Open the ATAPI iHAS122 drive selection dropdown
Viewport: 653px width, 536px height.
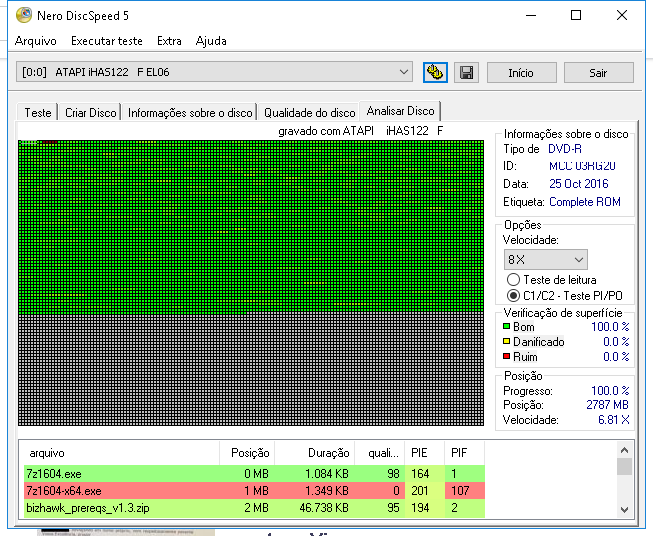(x=214, y=72)
